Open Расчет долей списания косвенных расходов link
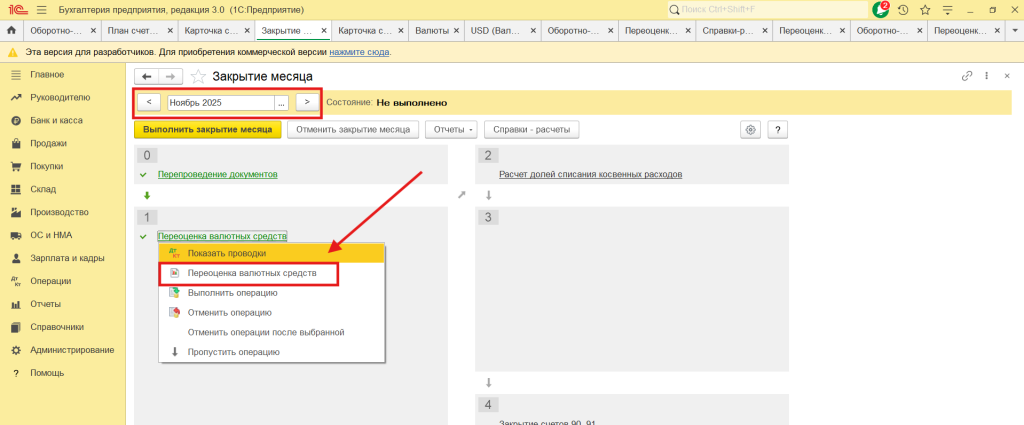 [590, 175]
